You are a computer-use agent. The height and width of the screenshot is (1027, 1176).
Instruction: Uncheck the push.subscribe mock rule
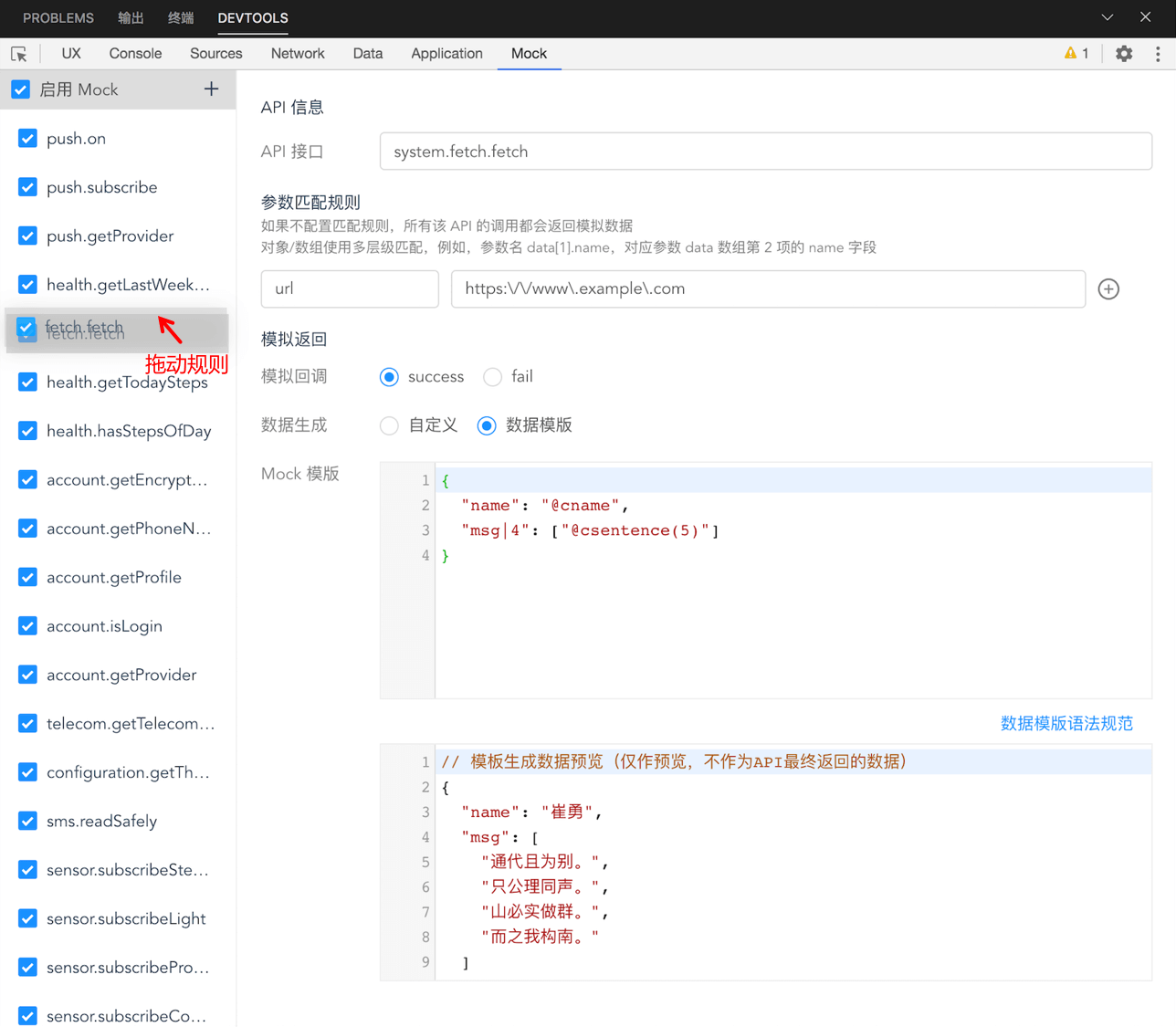pyautogui.click(x=27, y=187)
